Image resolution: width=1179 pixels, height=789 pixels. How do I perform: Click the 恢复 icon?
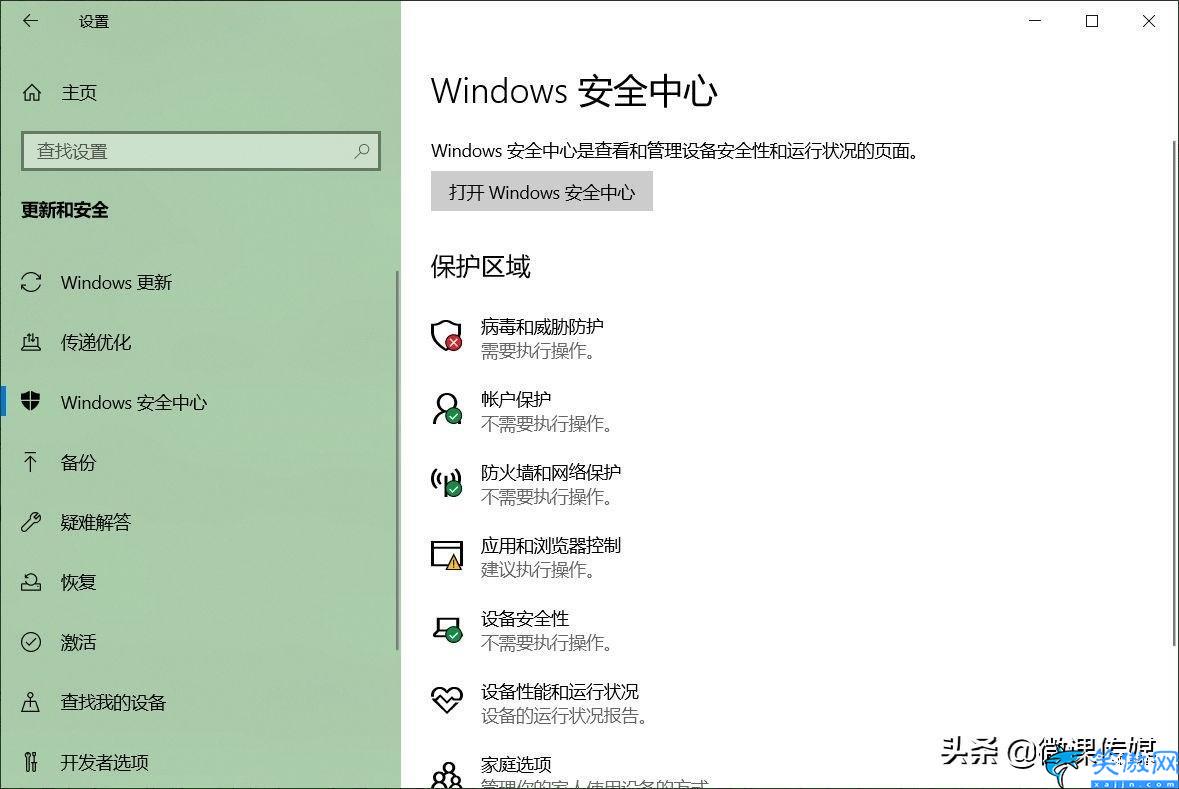31,582
